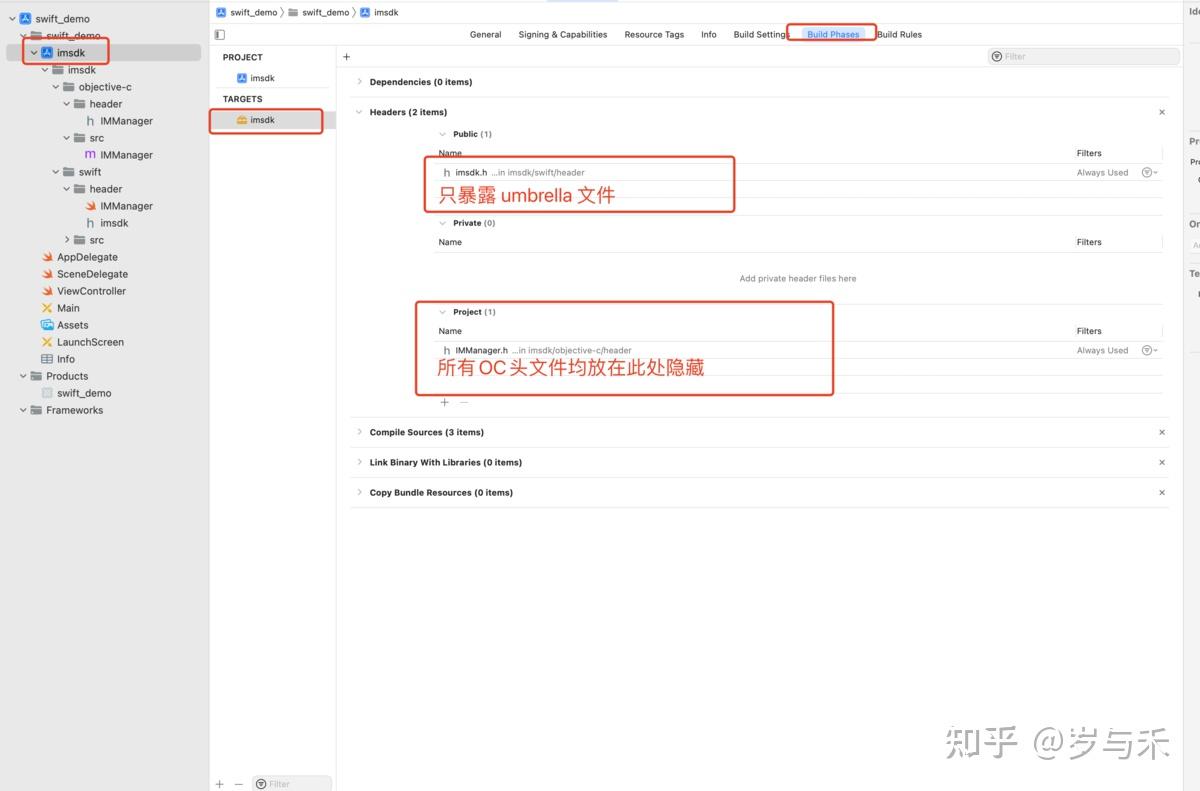Remove the Copy Bundle Resources phase with its x button
This screenshot has height=791, width=1200.
[x=1161, y=492]
